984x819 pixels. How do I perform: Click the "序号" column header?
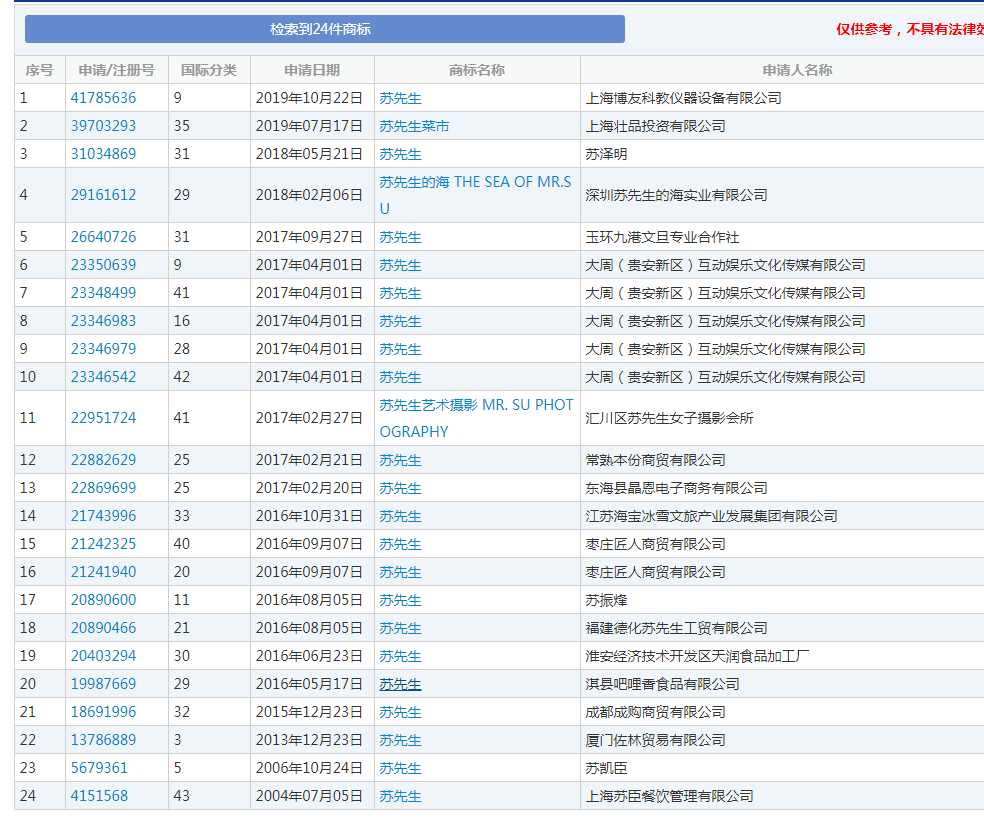click(x=40, y=70)
